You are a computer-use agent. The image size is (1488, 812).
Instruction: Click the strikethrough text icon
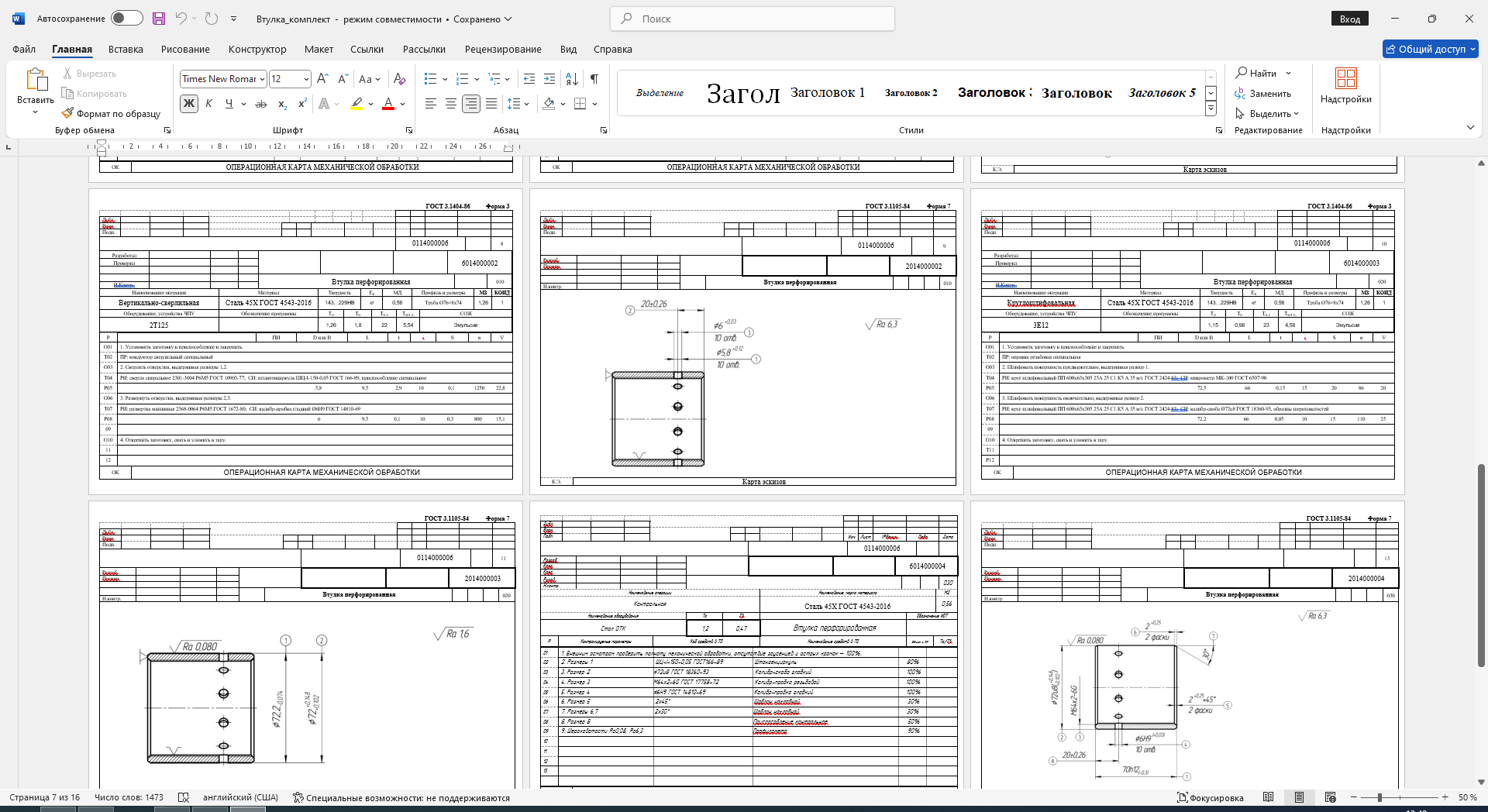point(261,104)
